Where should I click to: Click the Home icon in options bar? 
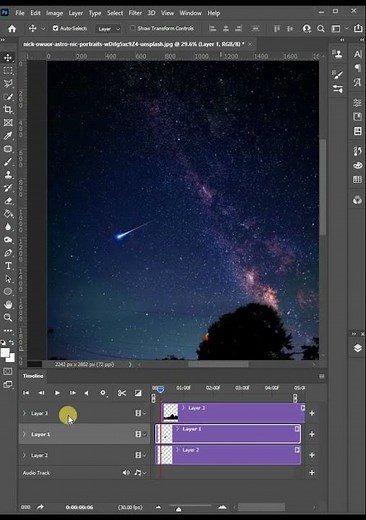click(12, 29)
